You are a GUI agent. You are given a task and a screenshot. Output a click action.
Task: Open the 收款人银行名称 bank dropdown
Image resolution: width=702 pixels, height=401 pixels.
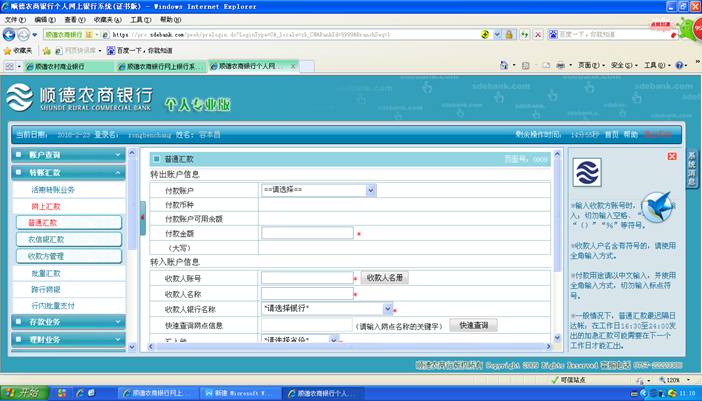(386, 309)
